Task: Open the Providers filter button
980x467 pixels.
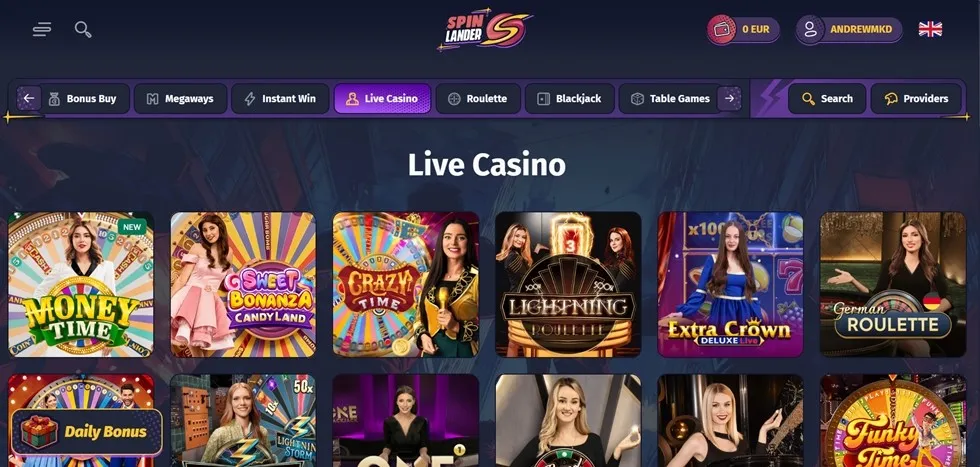Action: tap(916, 99)
